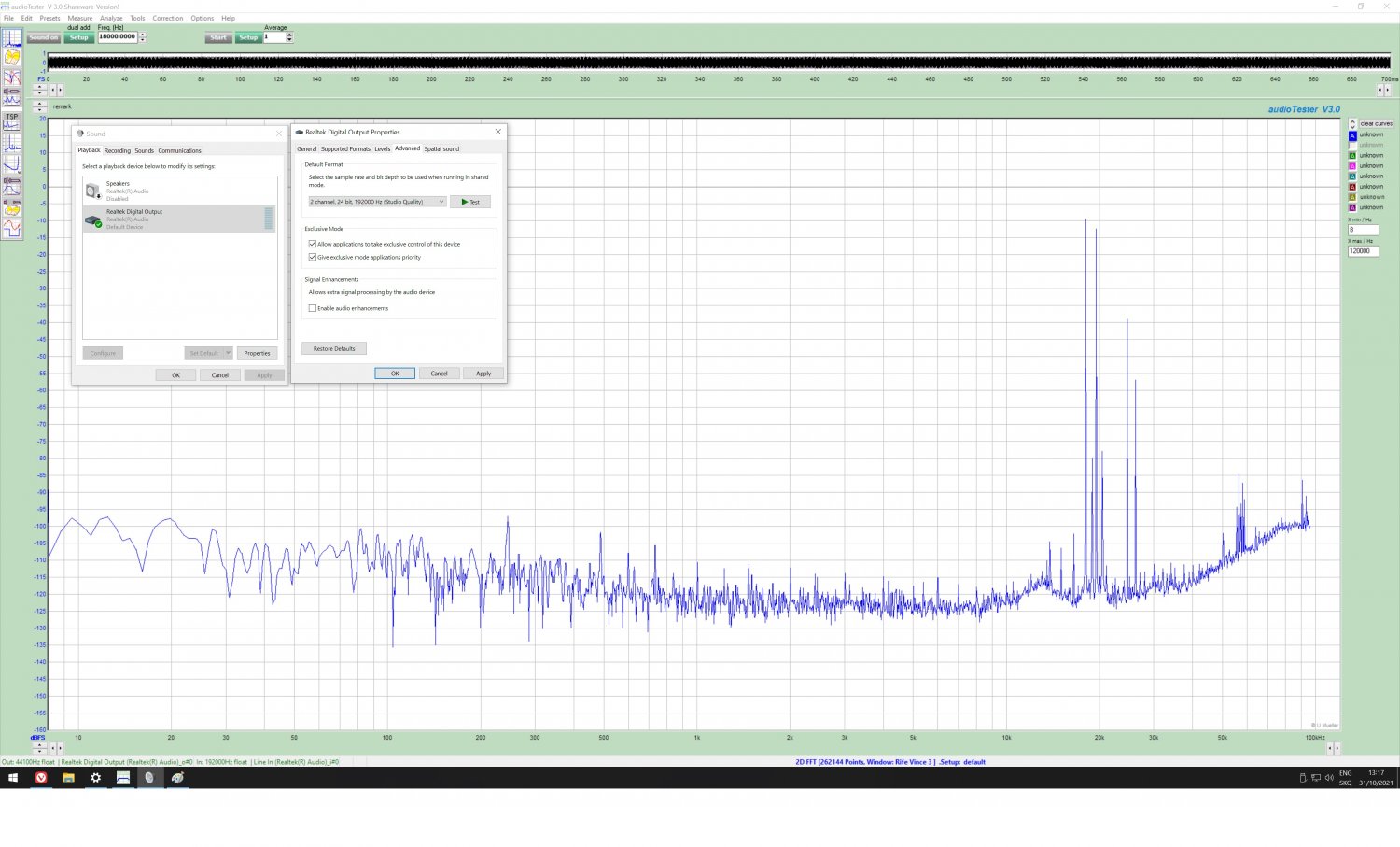The image size is (1400, 847).
Task: Select the oscilloscope sine/square wave tool
Action: pyautogui.click(x=12, y=228)
